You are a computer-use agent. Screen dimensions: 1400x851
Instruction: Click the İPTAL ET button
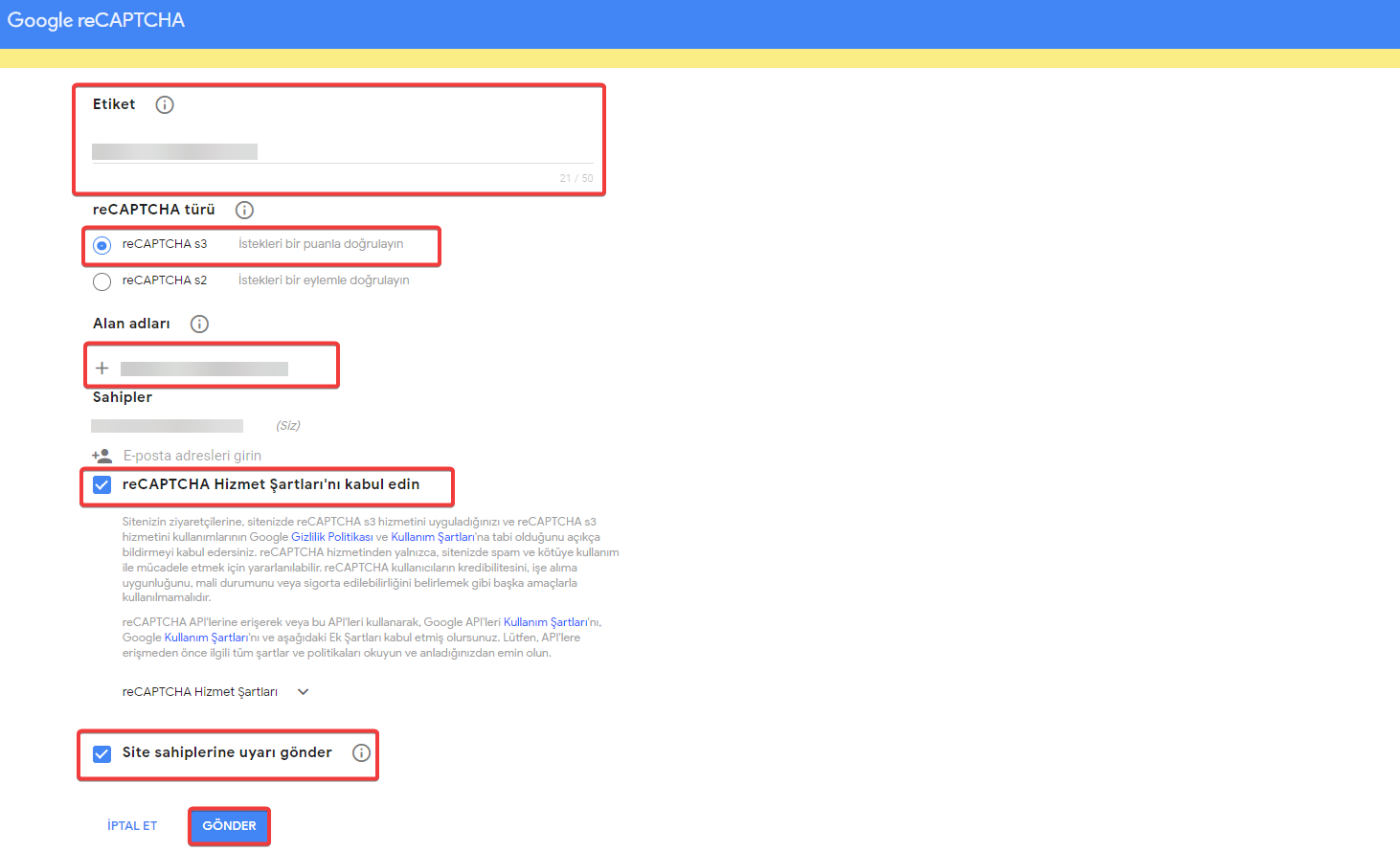[x=132, y=826]
